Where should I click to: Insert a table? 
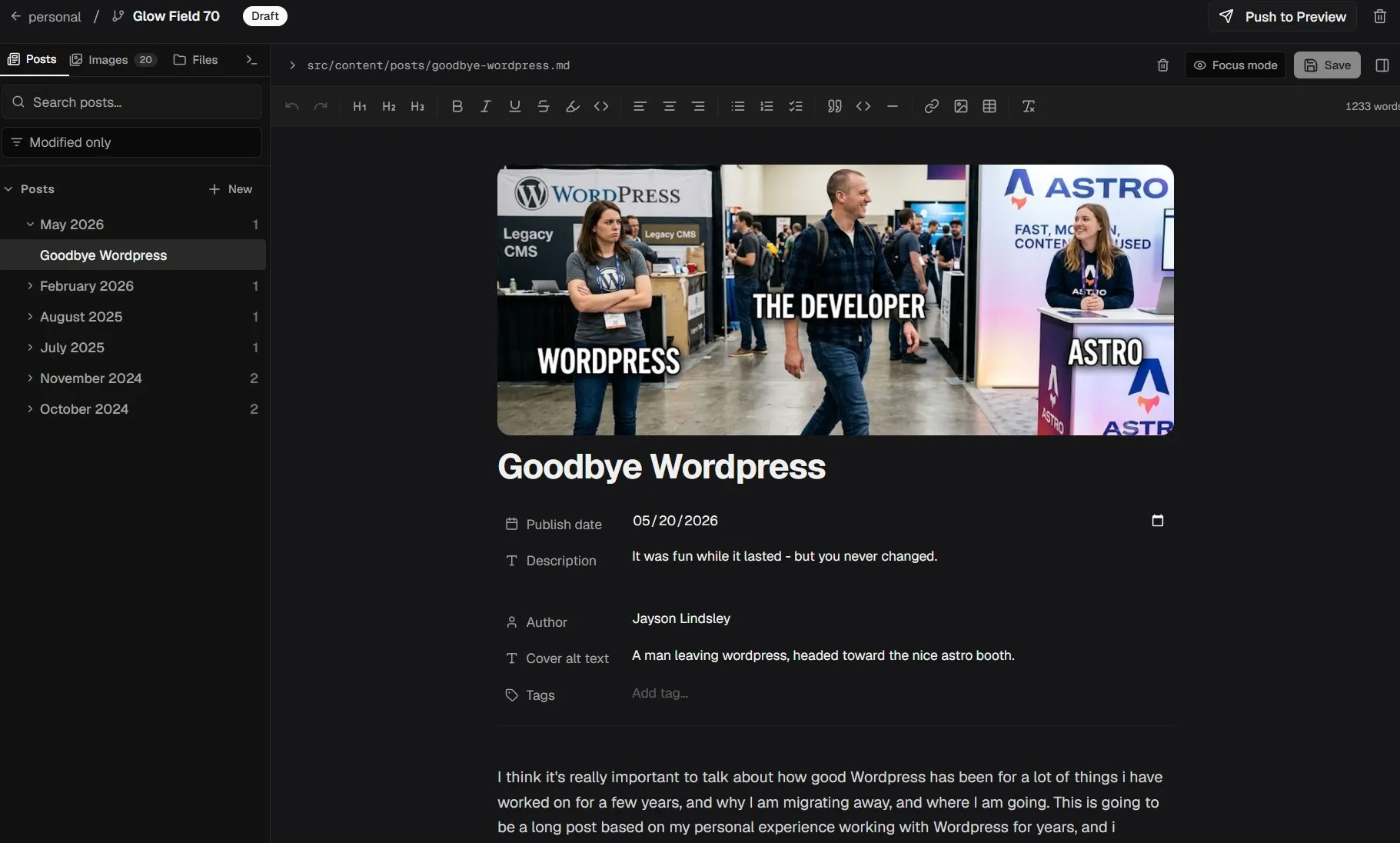tap(989, 106)
